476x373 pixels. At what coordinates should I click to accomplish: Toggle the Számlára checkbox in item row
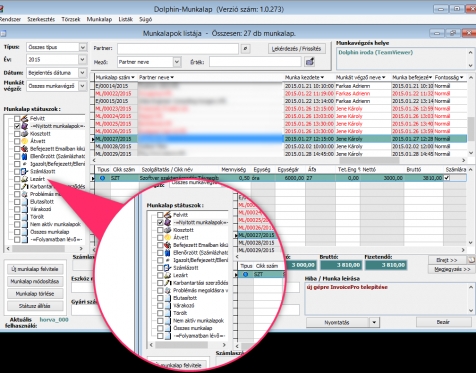pyautogui.click(x=447, y=178)
